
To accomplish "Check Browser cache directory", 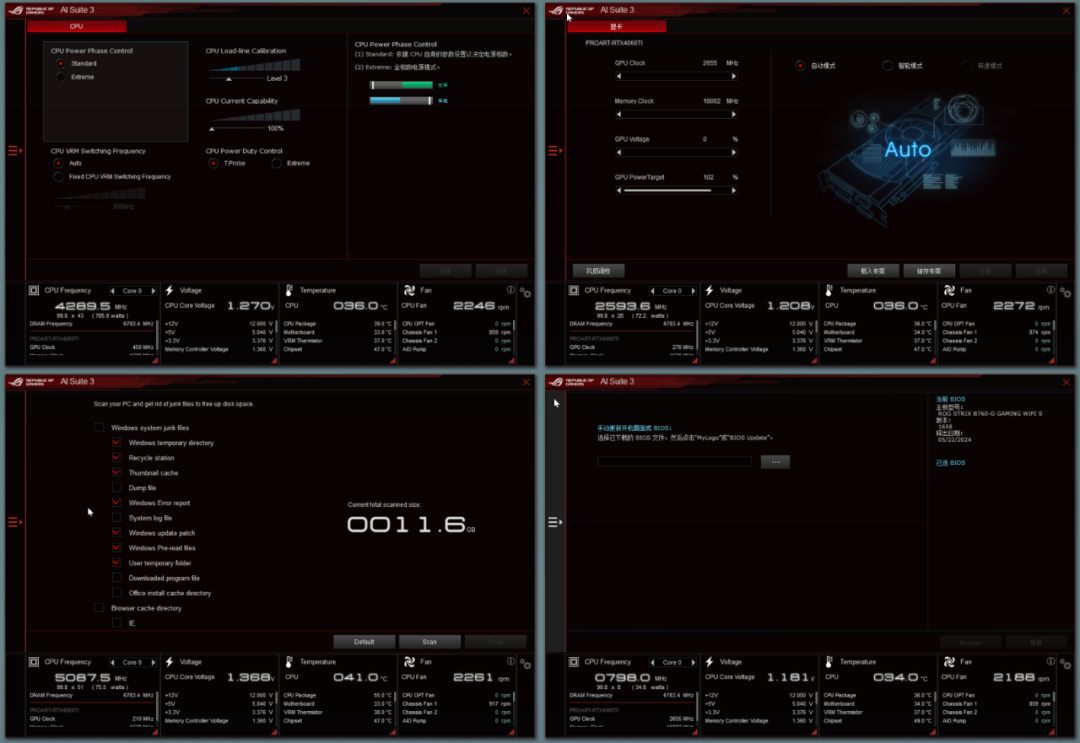I will coord(99,608).
